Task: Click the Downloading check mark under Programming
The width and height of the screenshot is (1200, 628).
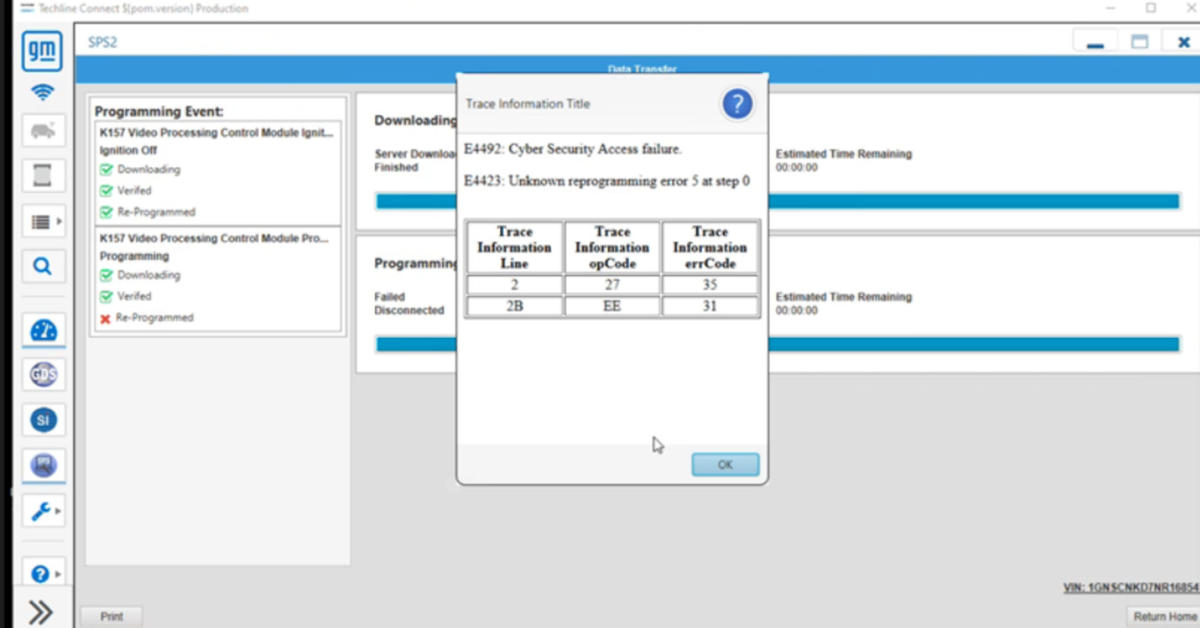Action: [x=106, y=275]
